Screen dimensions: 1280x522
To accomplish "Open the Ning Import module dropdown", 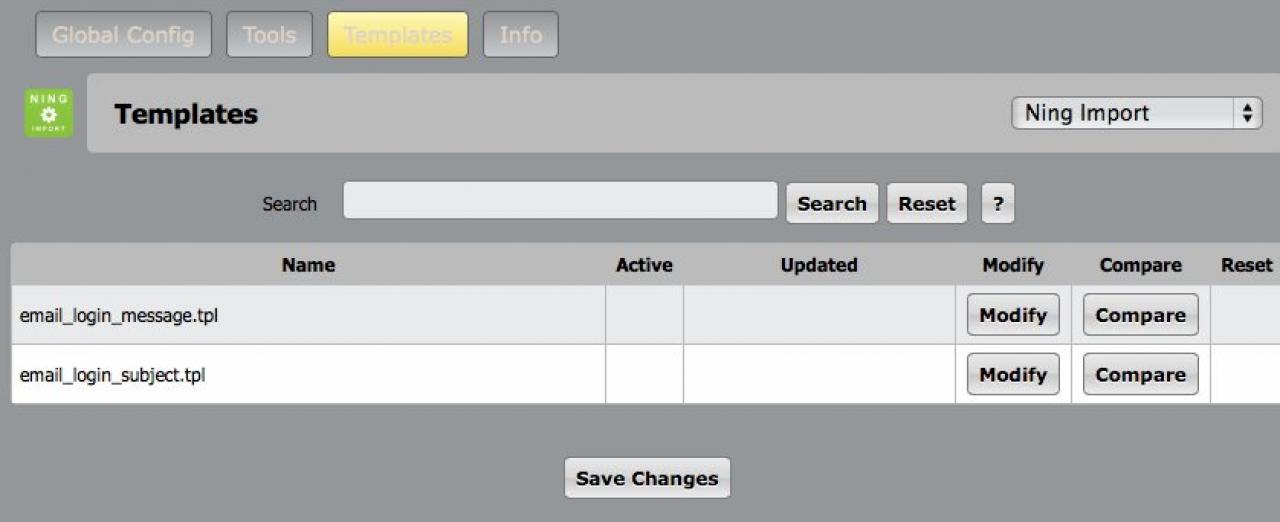I will 1137,113.
